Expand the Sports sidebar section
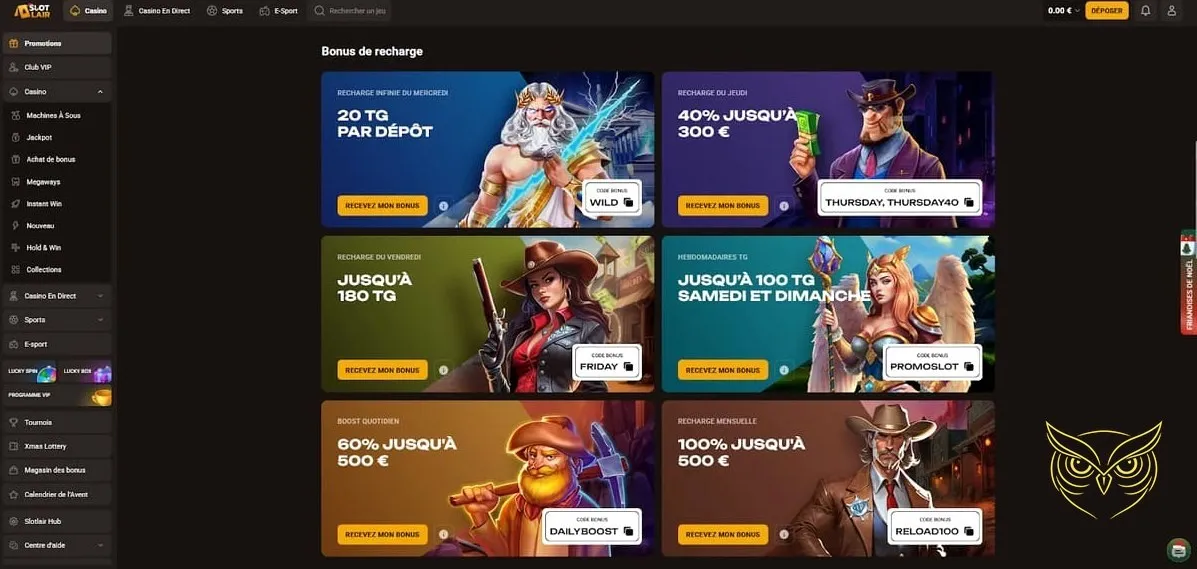This screenshot has height=569, width=1197. 101,320
